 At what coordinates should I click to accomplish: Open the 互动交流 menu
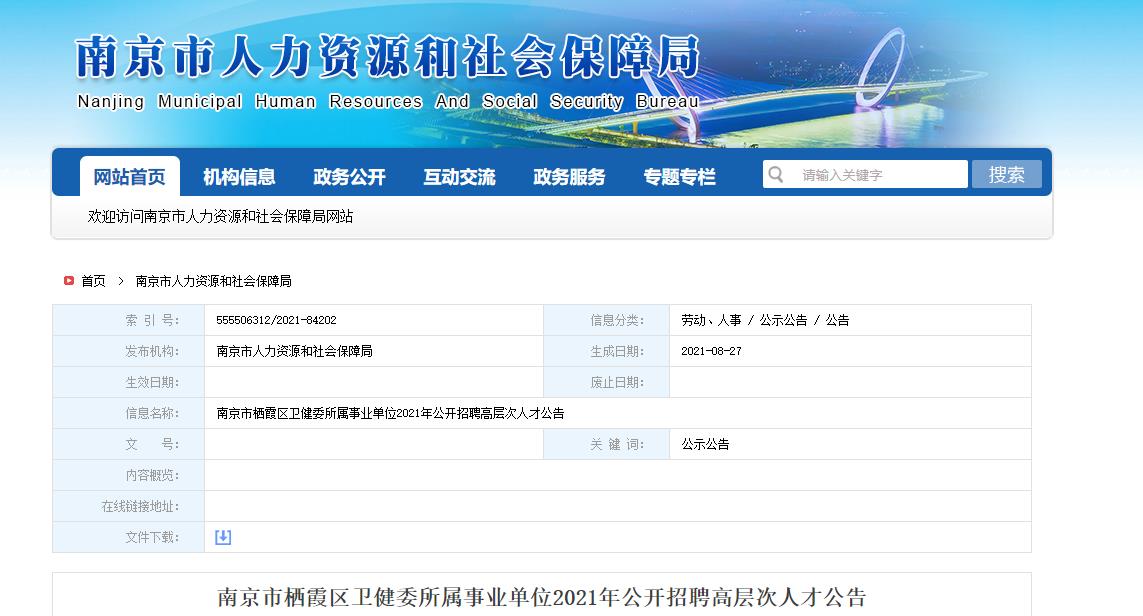459,176
